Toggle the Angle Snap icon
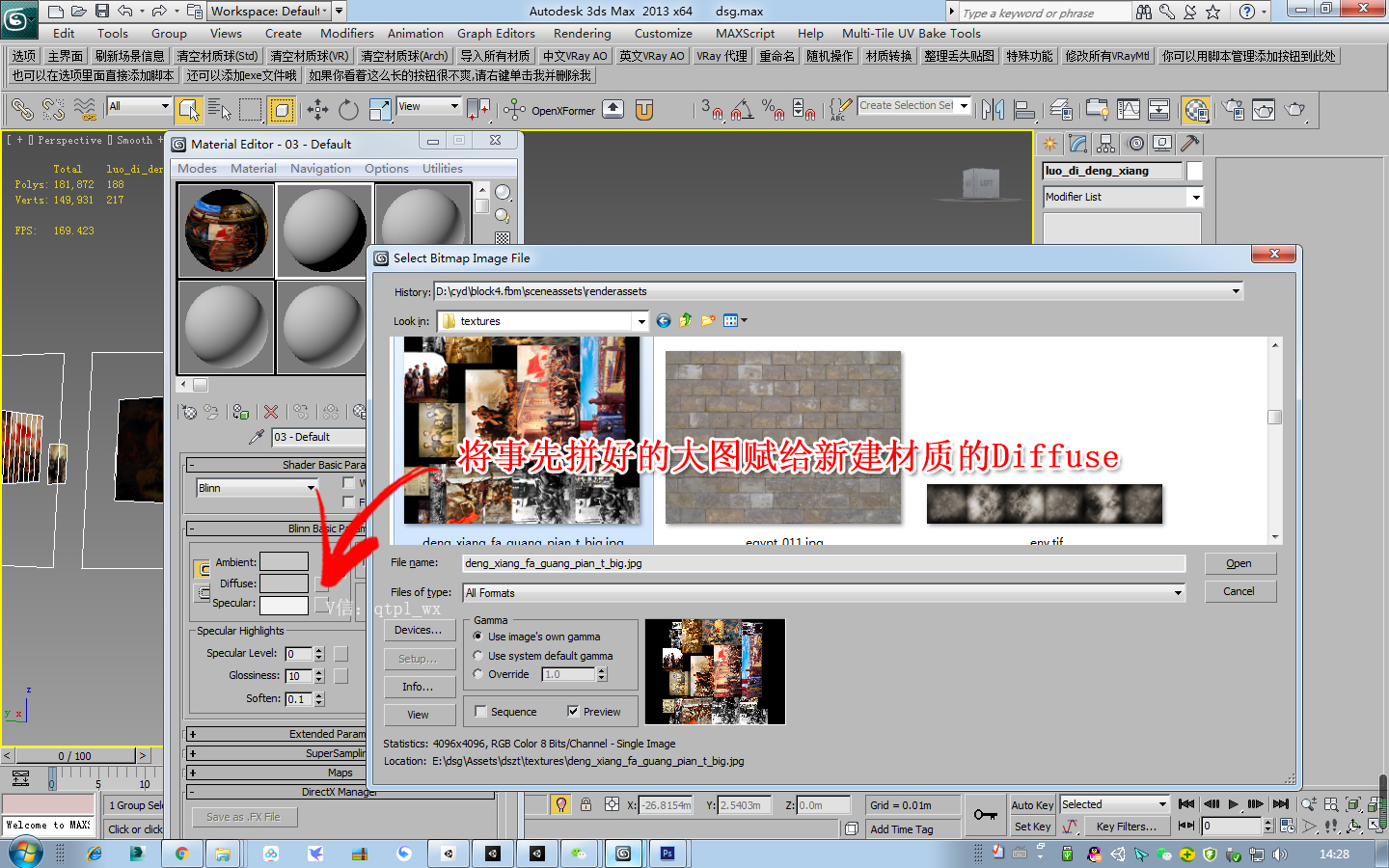This screenshot has height=868, width=1389. [x=743, y=110]
